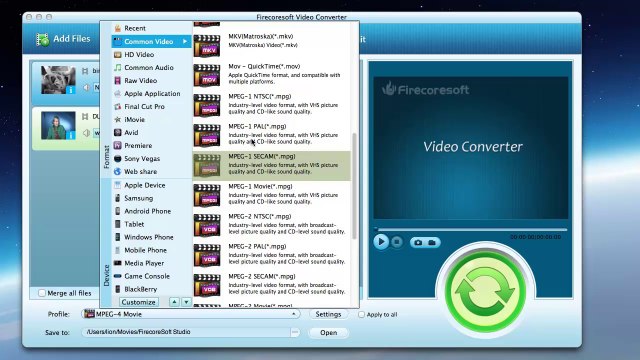This screenshot has height=360, width=640.
Task: Open the HD Video category
Action: [x=151, y=54]
